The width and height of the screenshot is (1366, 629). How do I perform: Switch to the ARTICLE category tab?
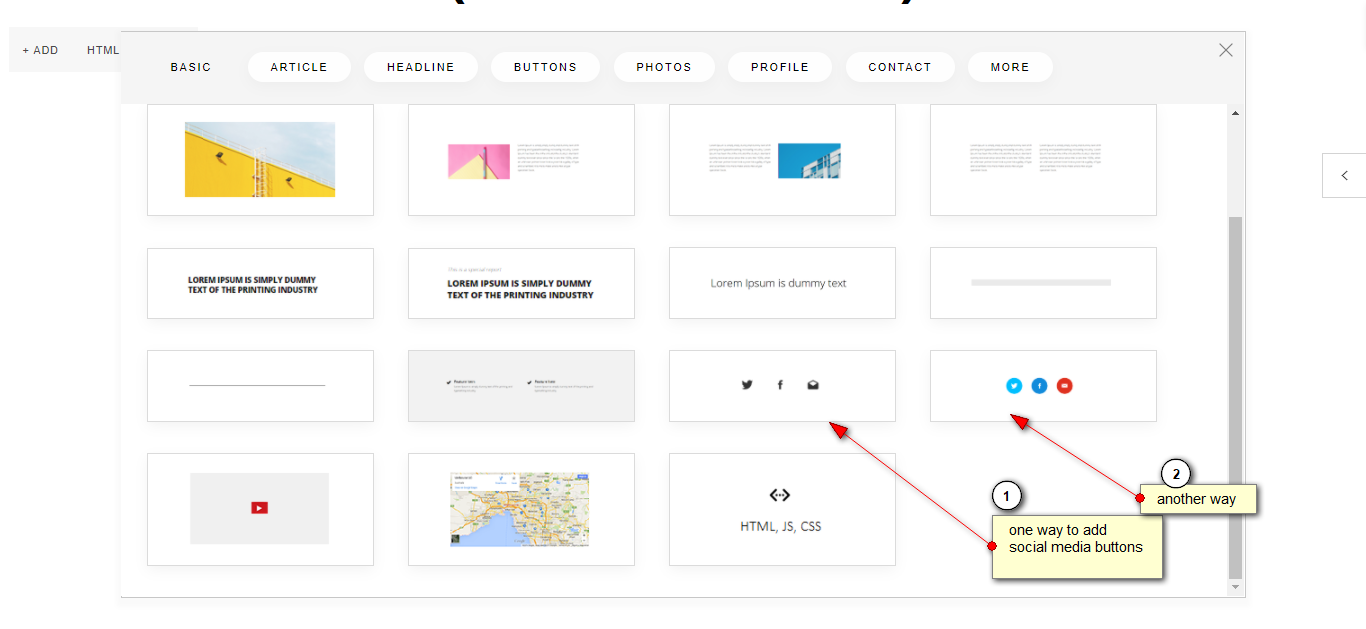(x=299, y=67)
